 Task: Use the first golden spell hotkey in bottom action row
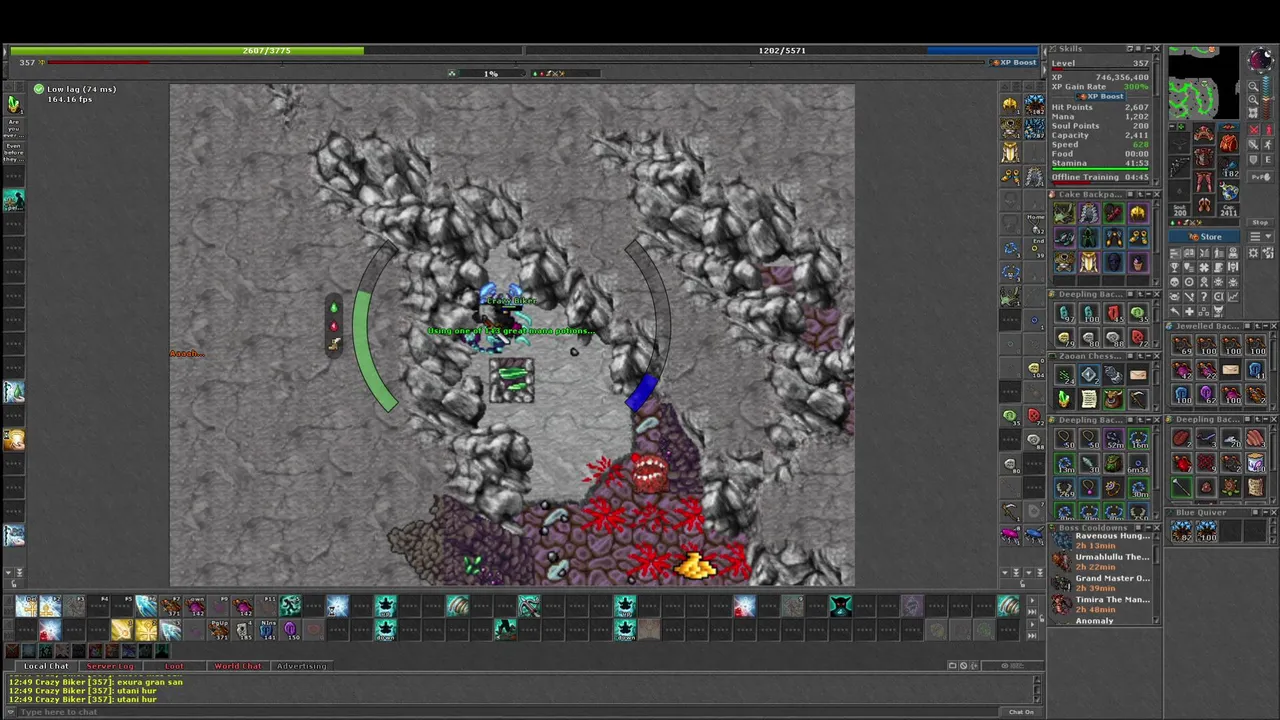(x=122, y=630)
